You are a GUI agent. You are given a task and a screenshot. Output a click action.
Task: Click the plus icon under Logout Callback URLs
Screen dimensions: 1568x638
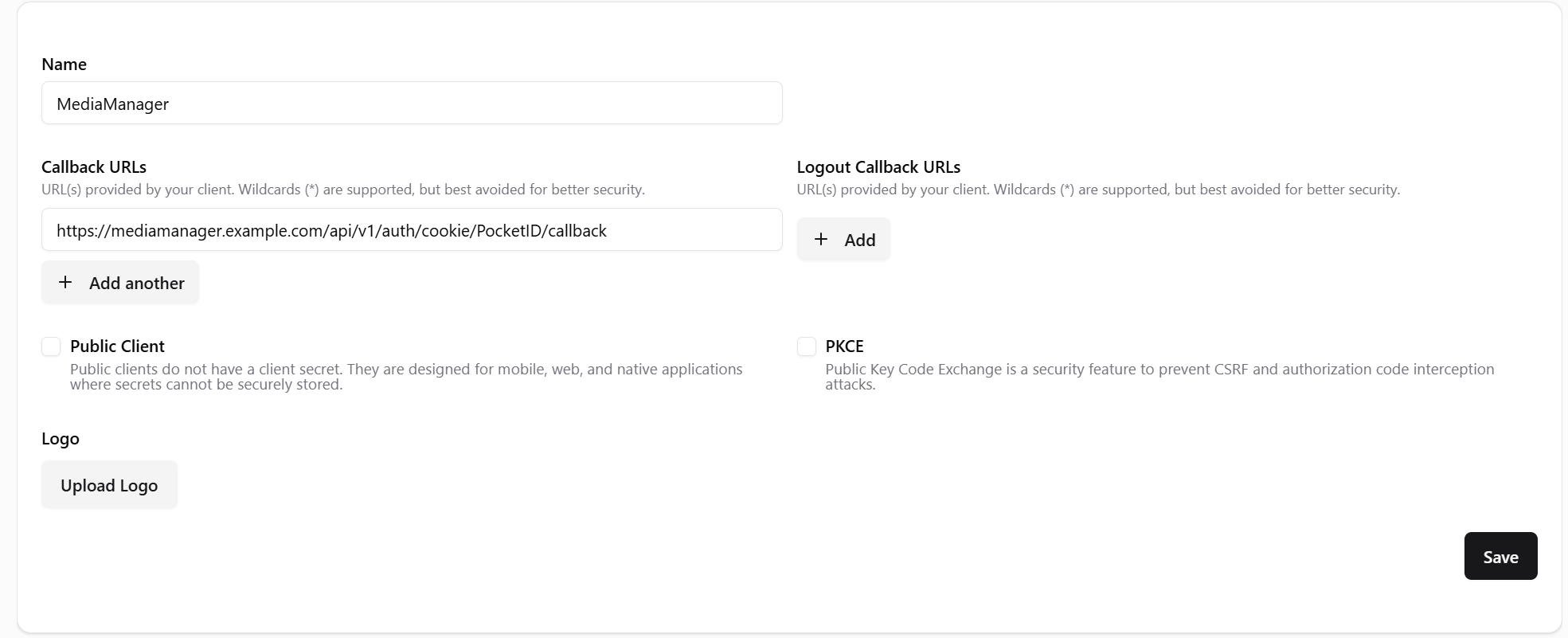(821, 240)
